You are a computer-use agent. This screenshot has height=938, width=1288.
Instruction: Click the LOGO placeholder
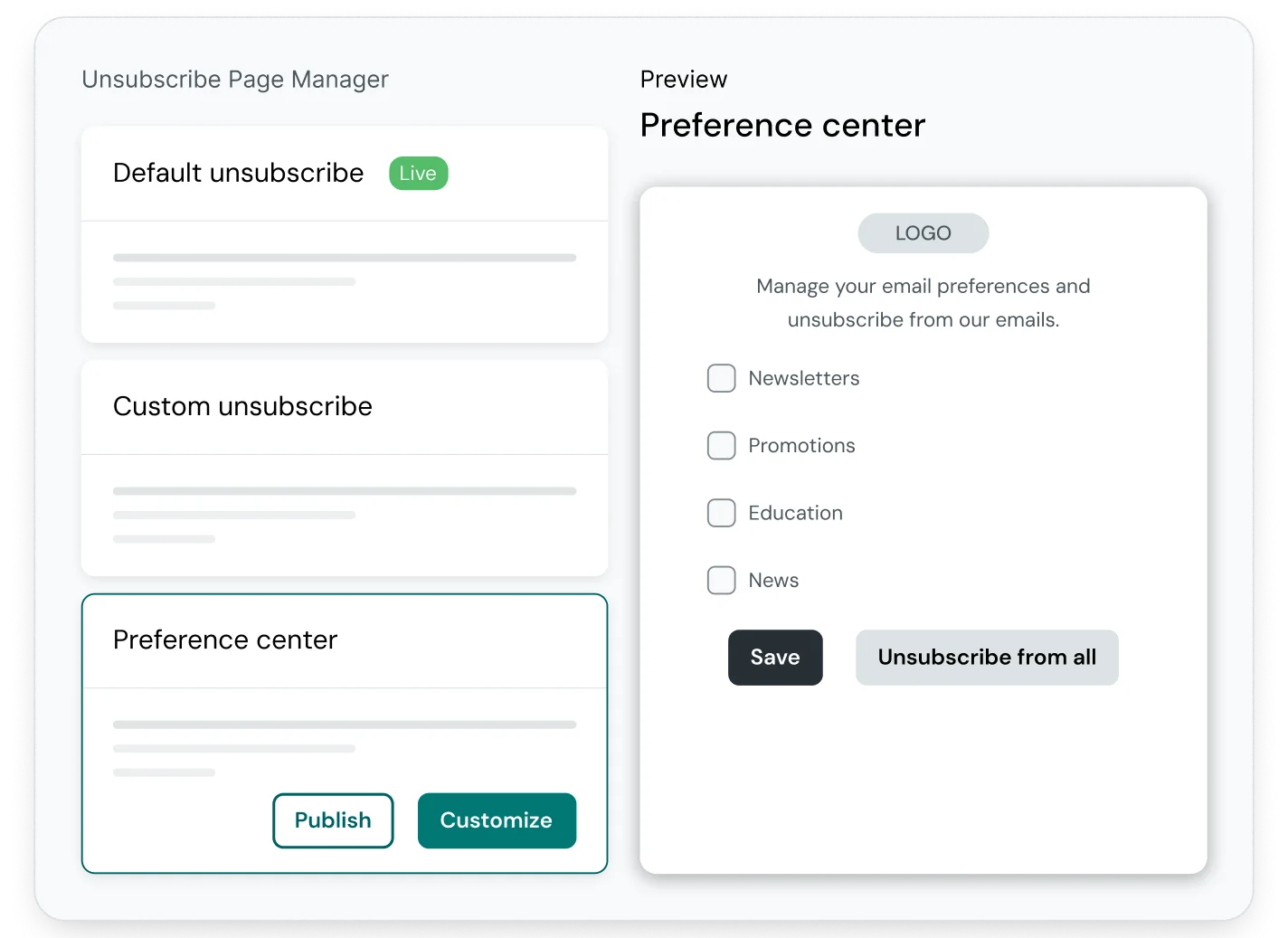tap(923, 232)
